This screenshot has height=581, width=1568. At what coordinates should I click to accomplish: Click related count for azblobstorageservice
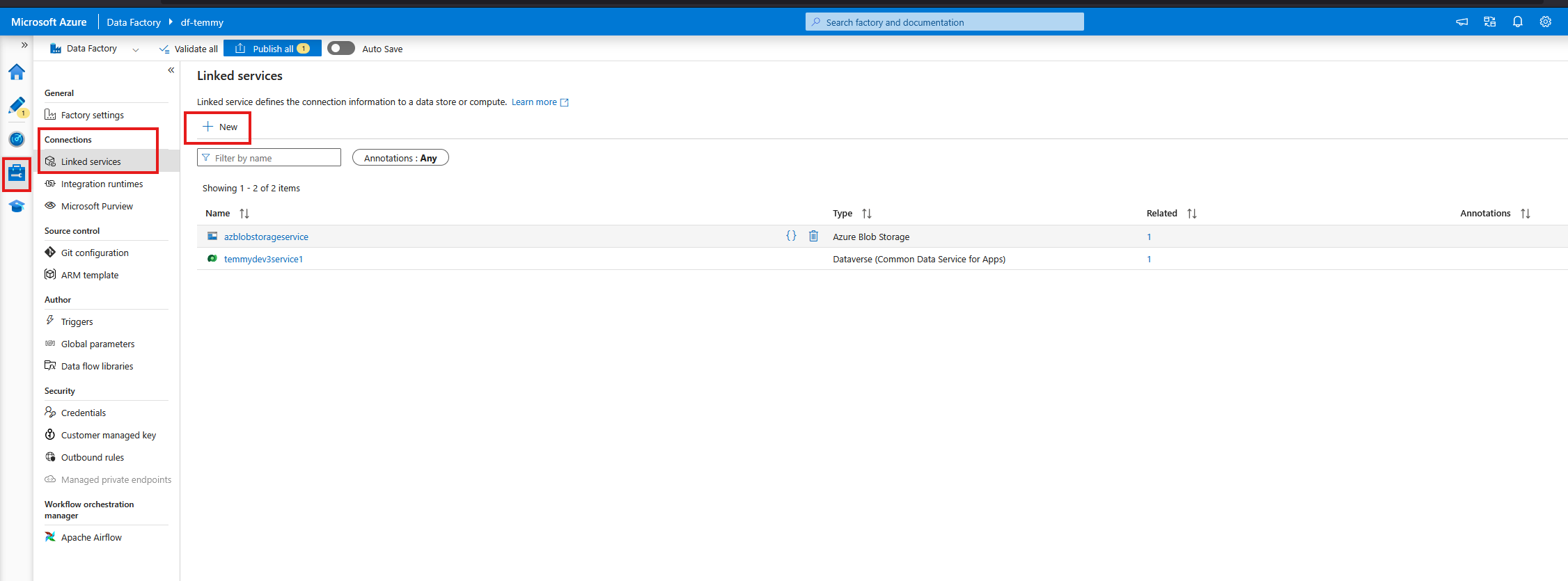coord(1149,237)
